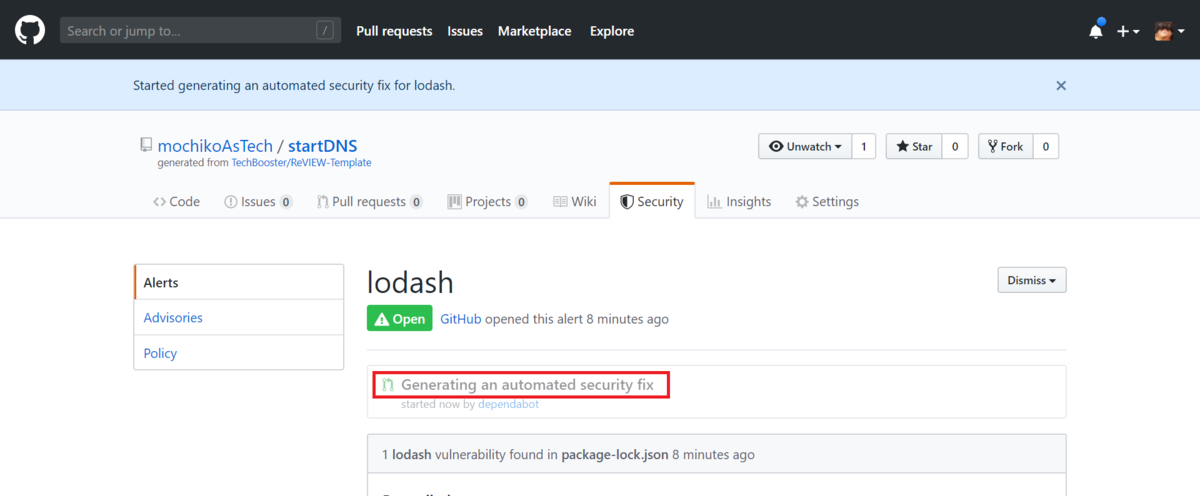This screenshot has width=1200, height=496.
Task: Switch to the Code tab
Action: click(176, 201)
